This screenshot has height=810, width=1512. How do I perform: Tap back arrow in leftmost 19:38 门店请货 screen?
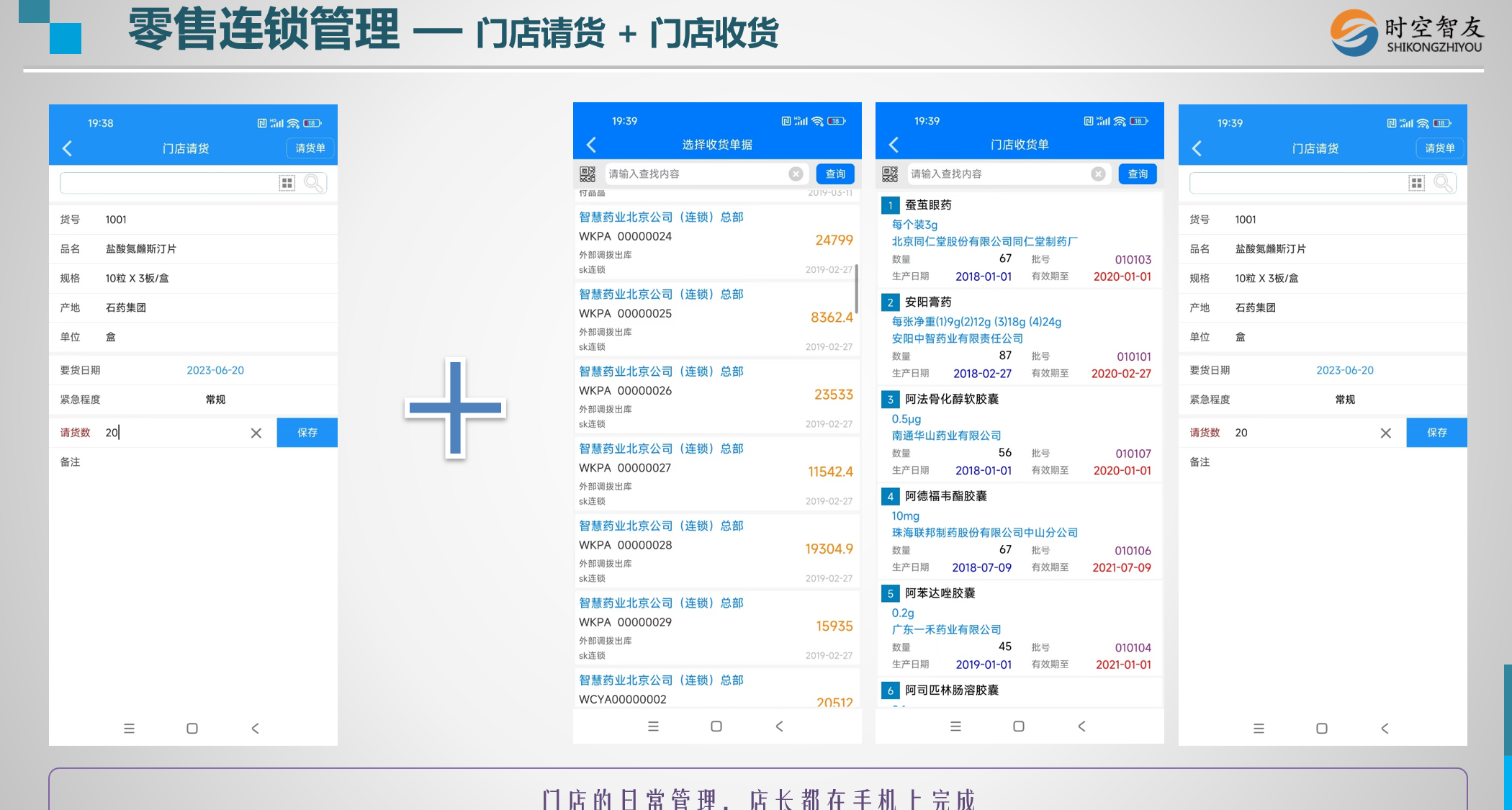click(68, 148)
